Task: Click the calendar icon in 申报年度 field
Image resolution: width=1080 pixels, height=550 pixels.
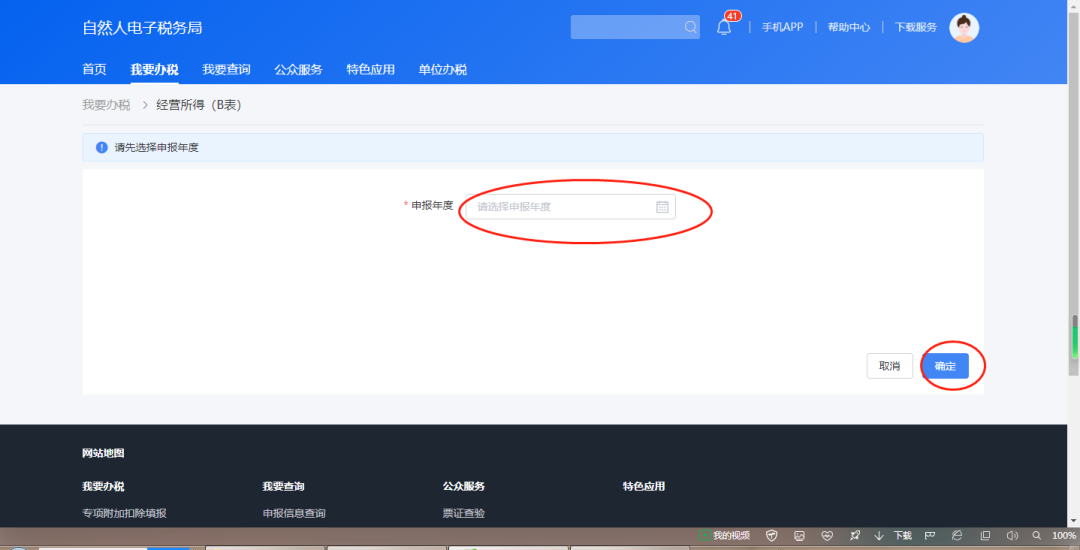Action: point(662,207)
